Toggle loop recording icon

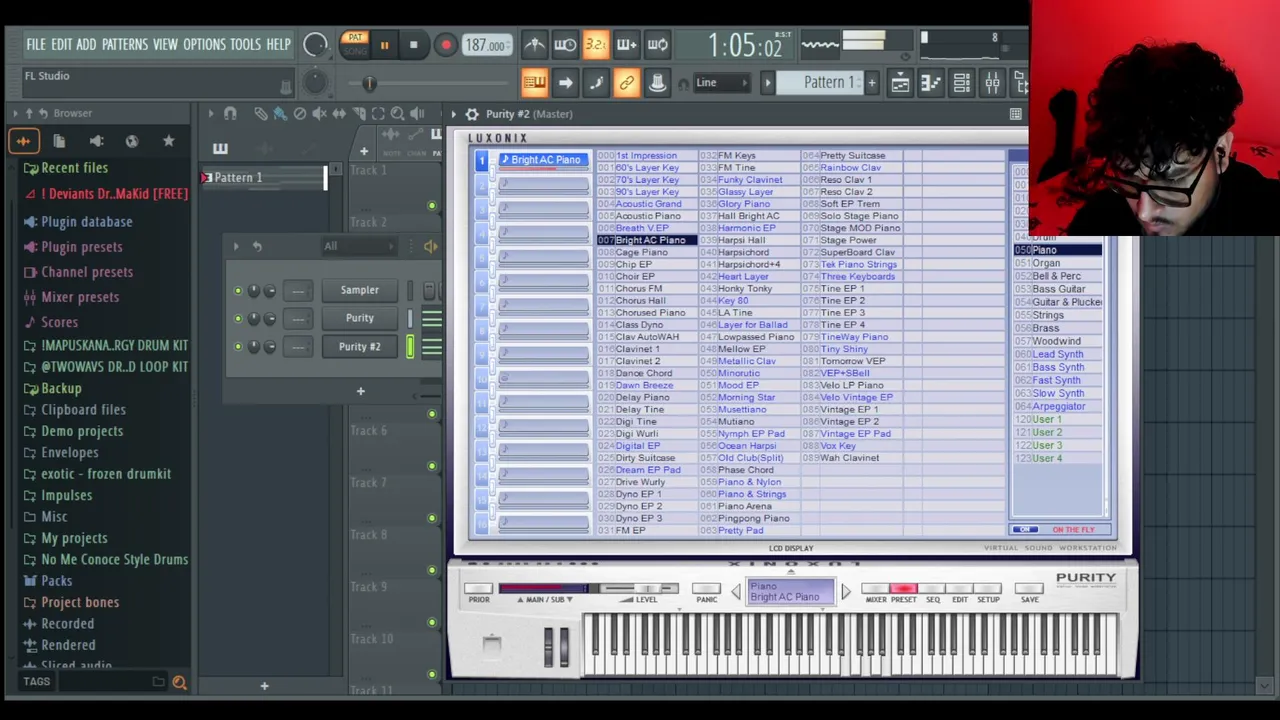tap(658, 44)
